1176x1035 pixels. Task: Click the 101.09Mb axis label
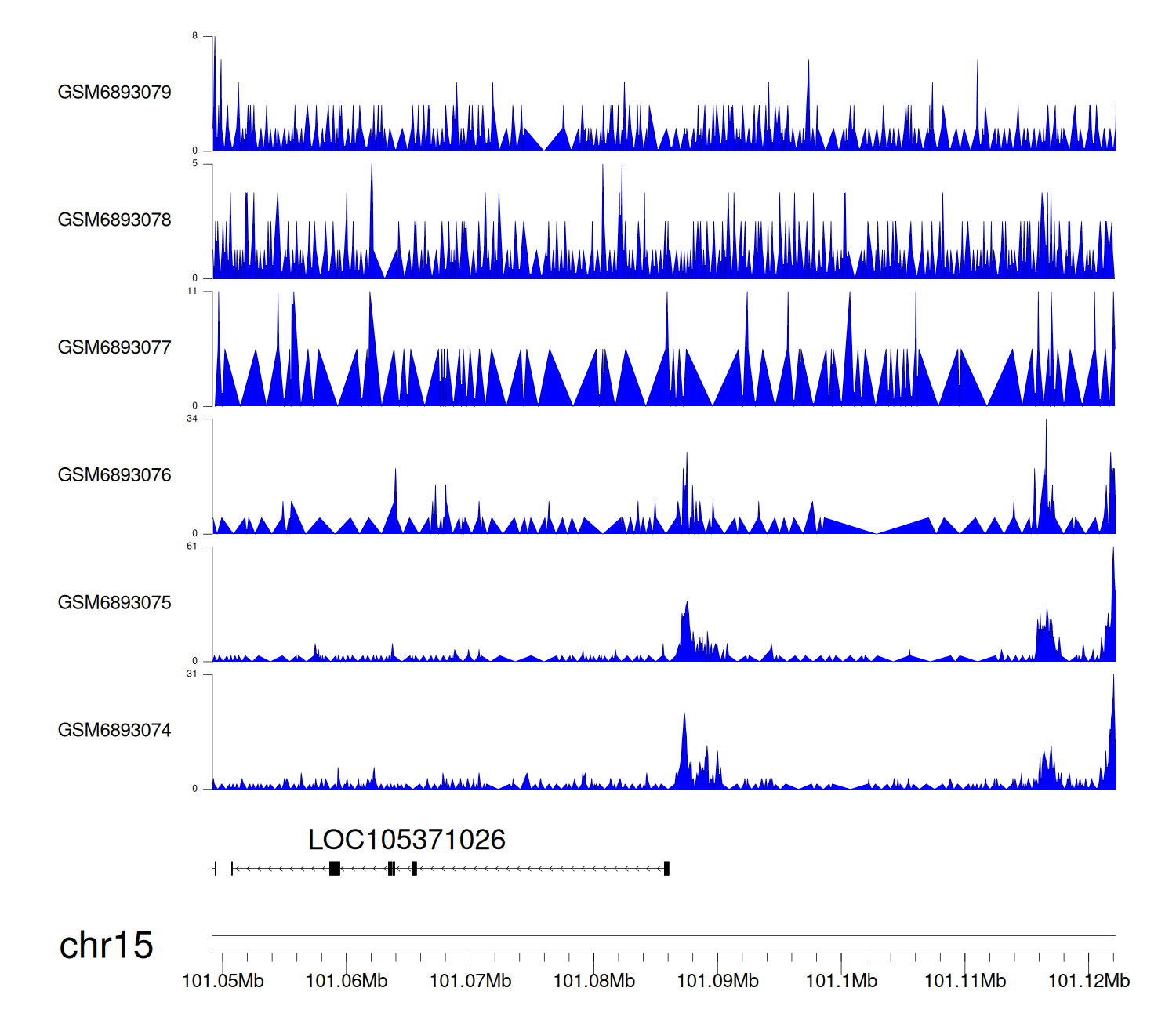point(717,981)
